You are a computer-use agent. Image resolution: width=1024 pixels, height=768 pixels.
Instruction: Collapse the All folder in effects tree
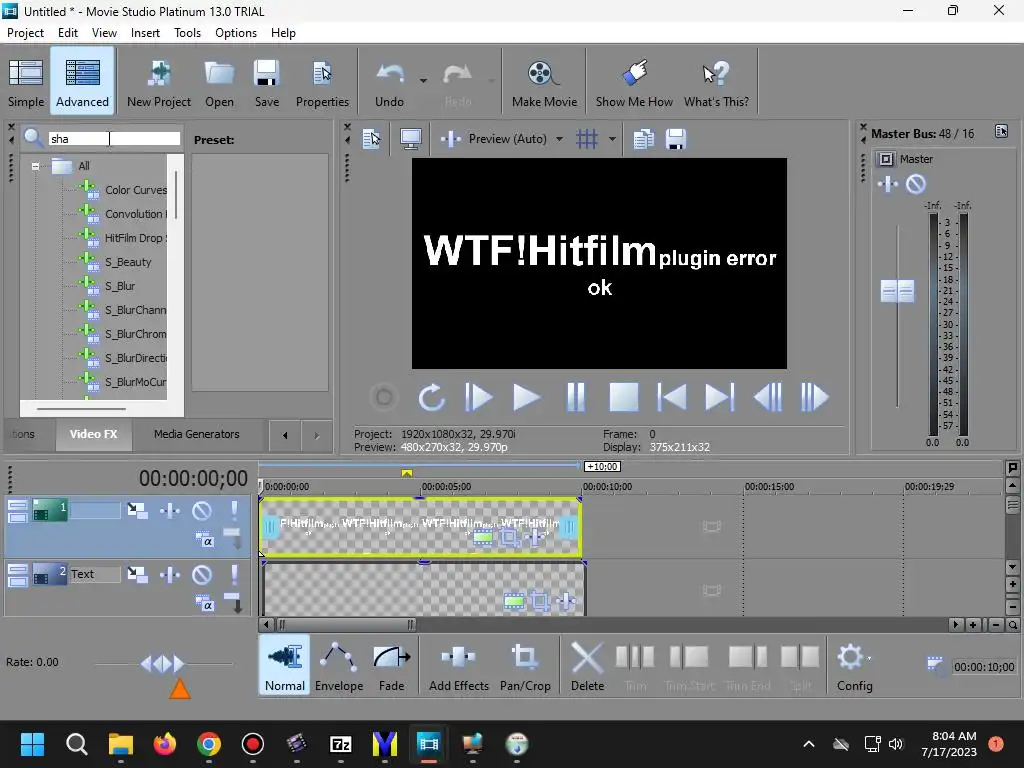35,166
